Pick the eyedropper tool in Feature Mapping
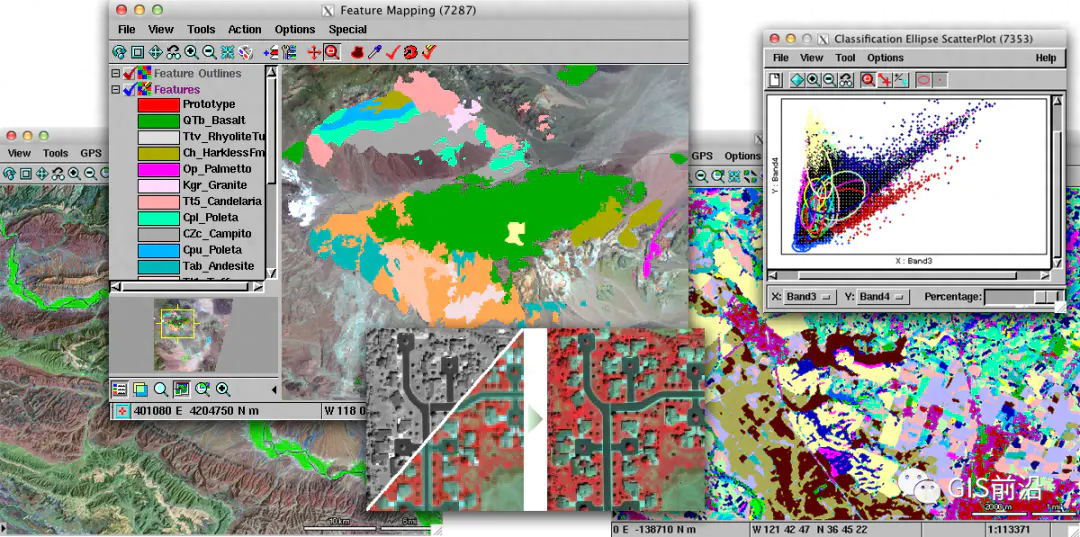 point(374,52)
